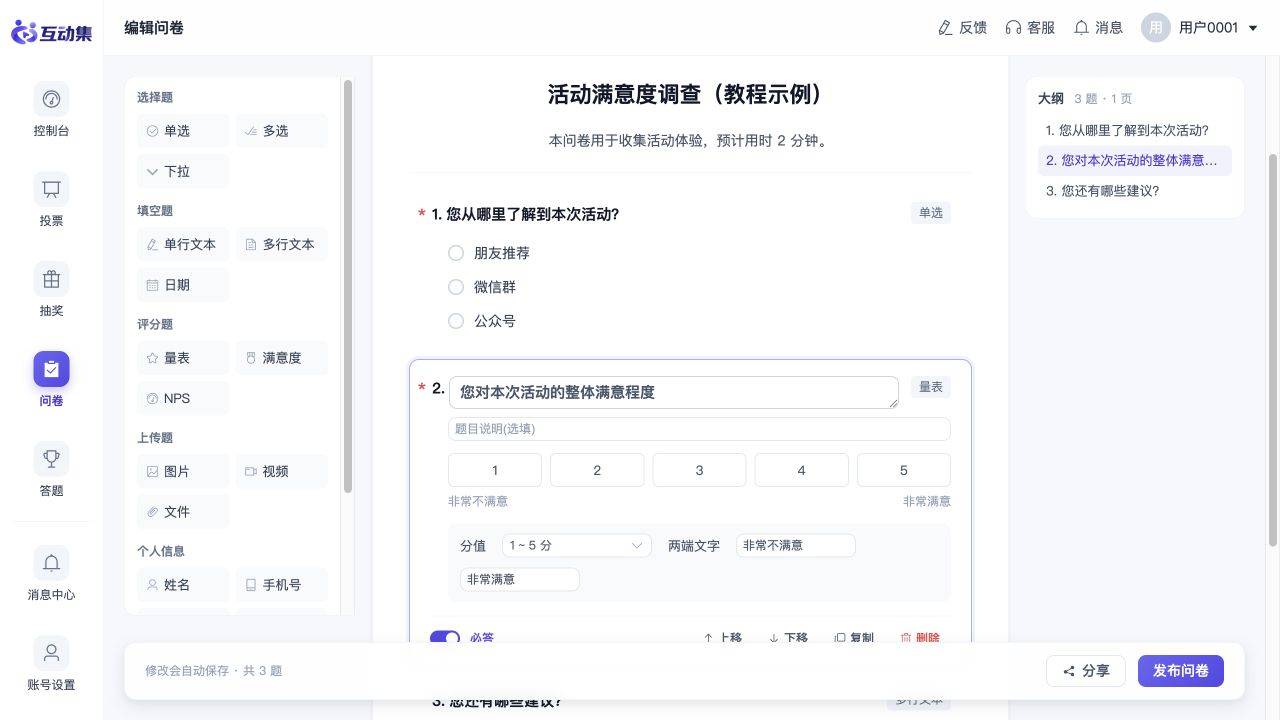
Task: Click the 用户0001 avatar
Action: [1156, 28]
